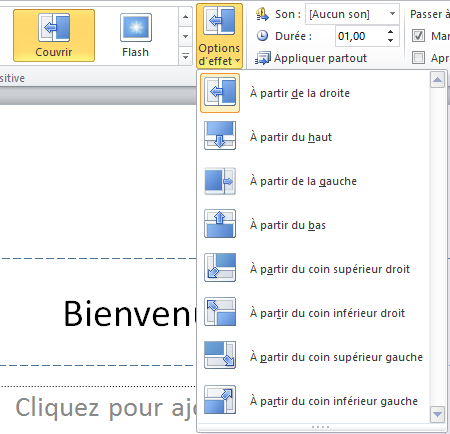Select text À partir du coin inférieur droit
Viewport: 450px width, 434px height.
(327, 313)
